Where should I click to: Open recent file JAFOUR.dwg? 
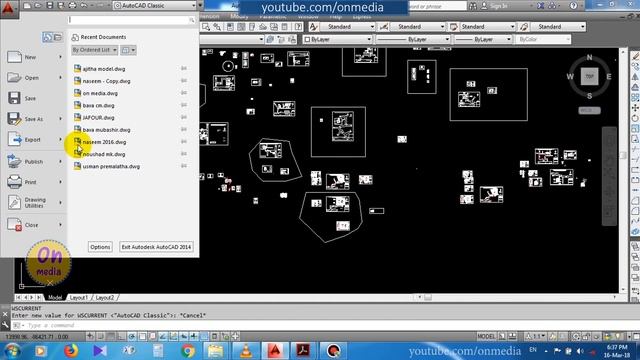98,118
